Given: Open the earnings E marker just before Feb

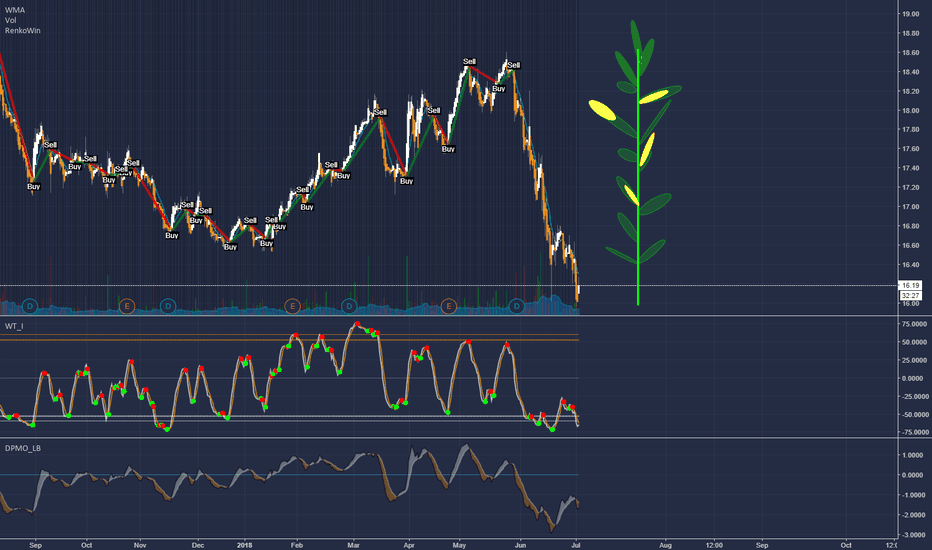Looking at the screenshot, I should click(292, 306).
